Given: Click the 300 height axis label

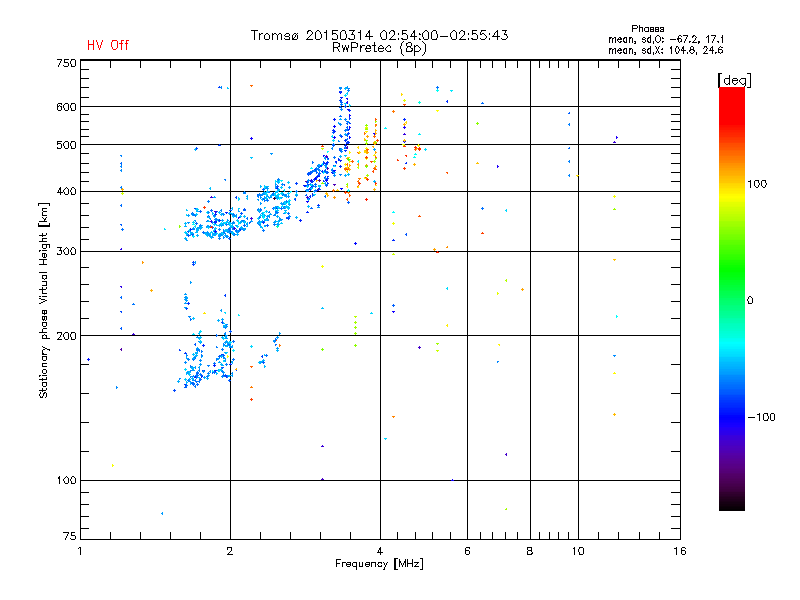Looking at the screenshot, I should click(66, 252).
